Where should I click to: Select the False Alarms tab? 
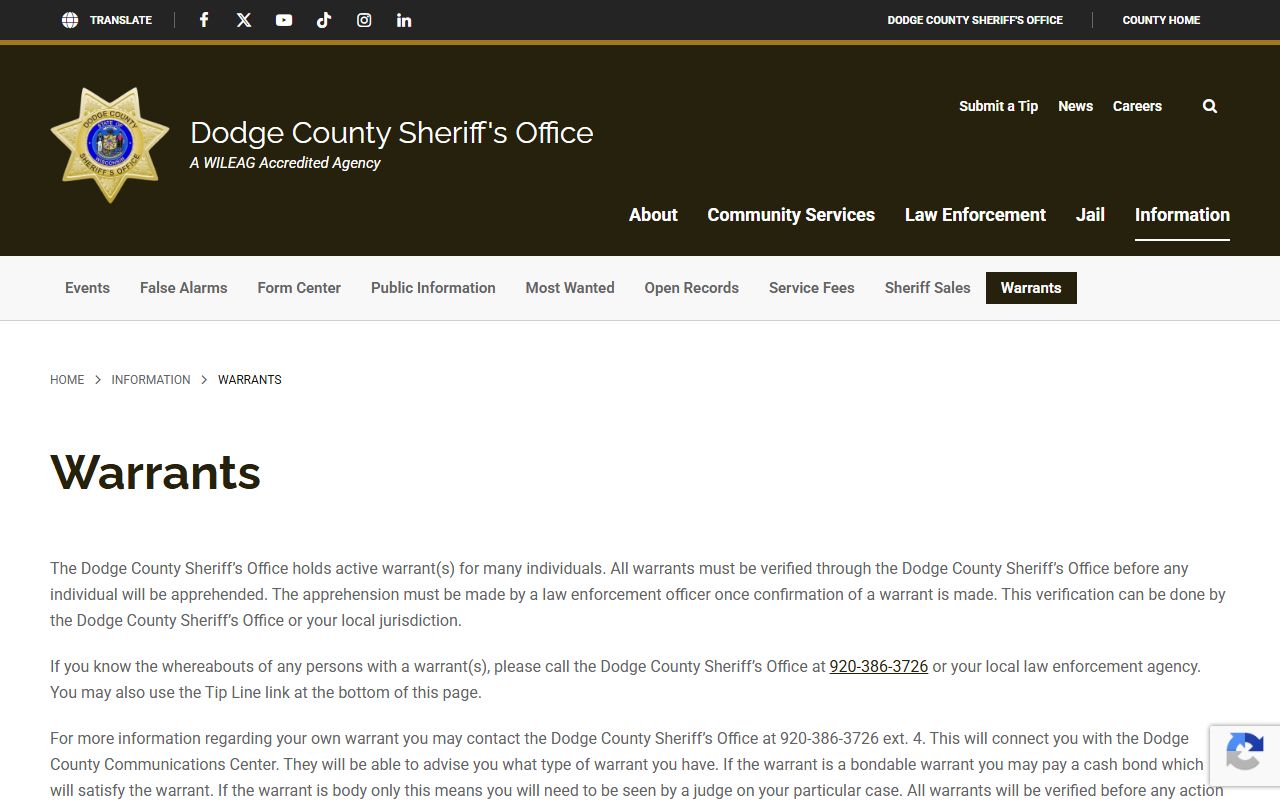pyautogui.click(x=183, y=288)
